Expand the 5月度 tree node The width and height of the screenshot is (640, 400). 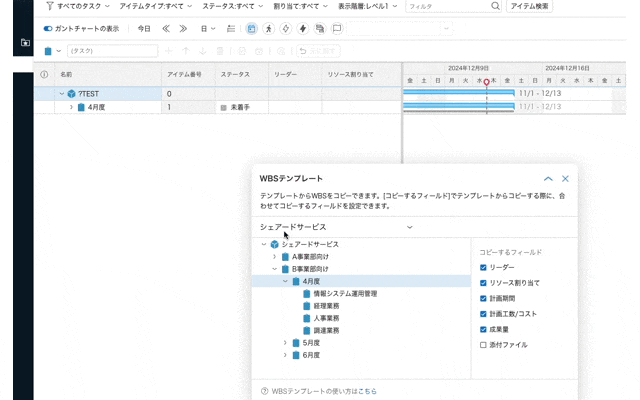point(285,343)
